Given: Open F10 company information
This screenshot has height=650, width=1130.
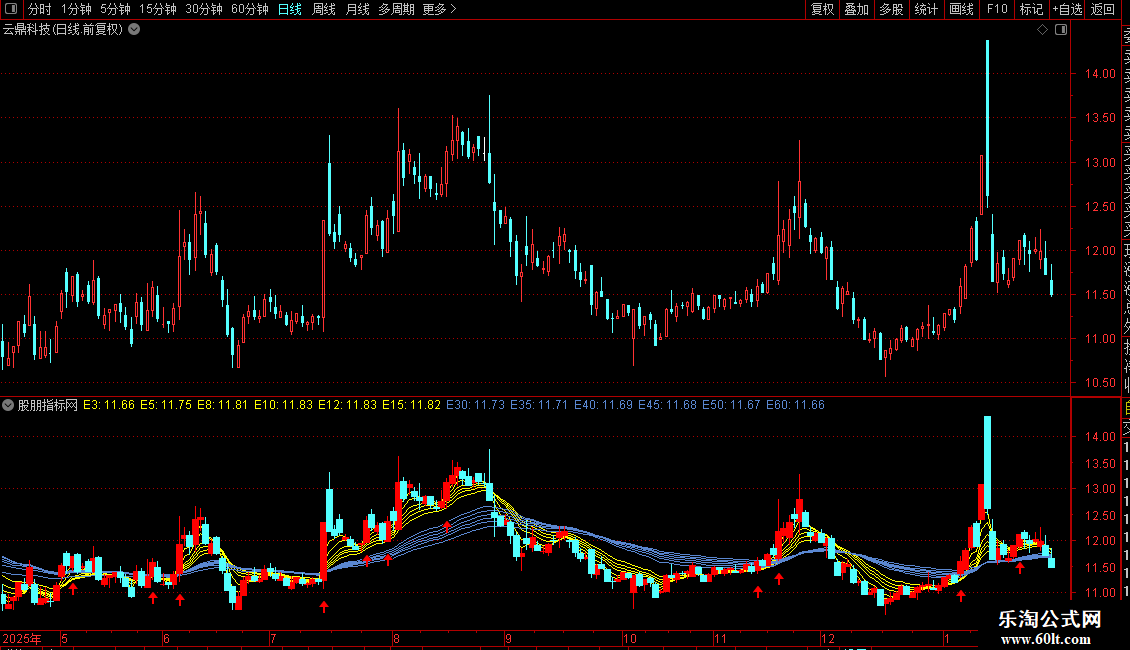Looking at the screenshot, I should pos(997,9).
